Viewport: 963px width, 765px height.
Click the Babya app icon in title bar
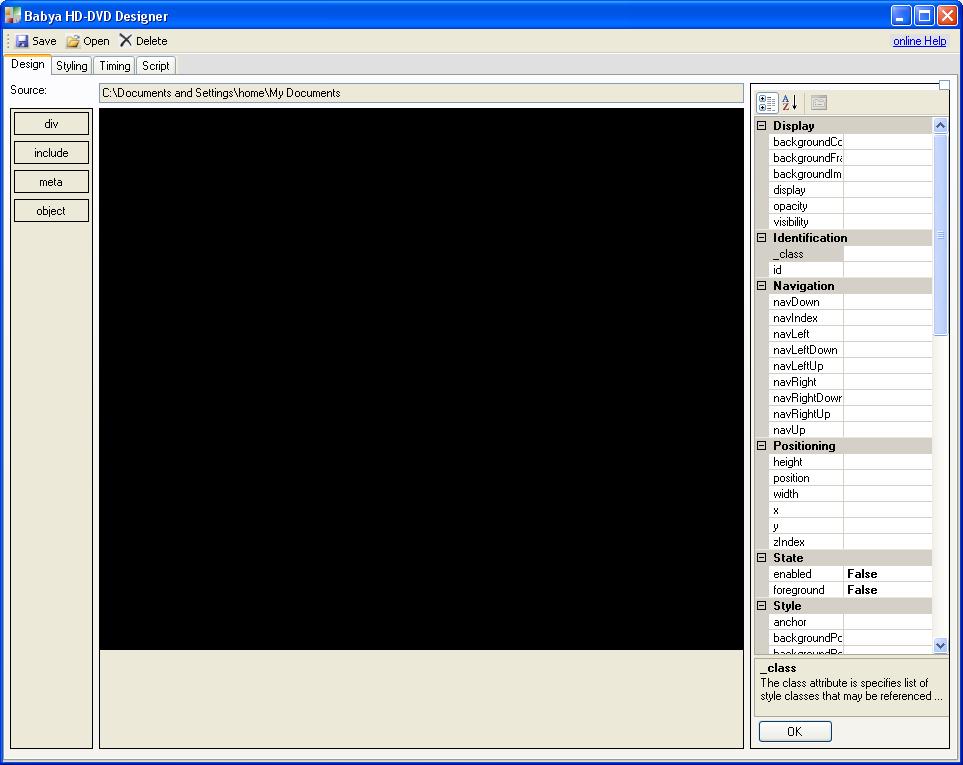(x=13, y=16)
